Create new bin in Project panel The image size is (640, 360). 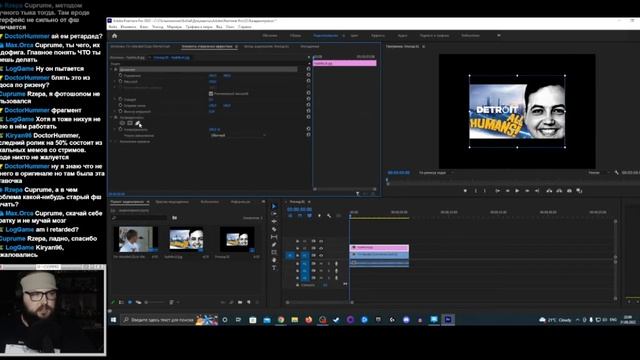240,302
